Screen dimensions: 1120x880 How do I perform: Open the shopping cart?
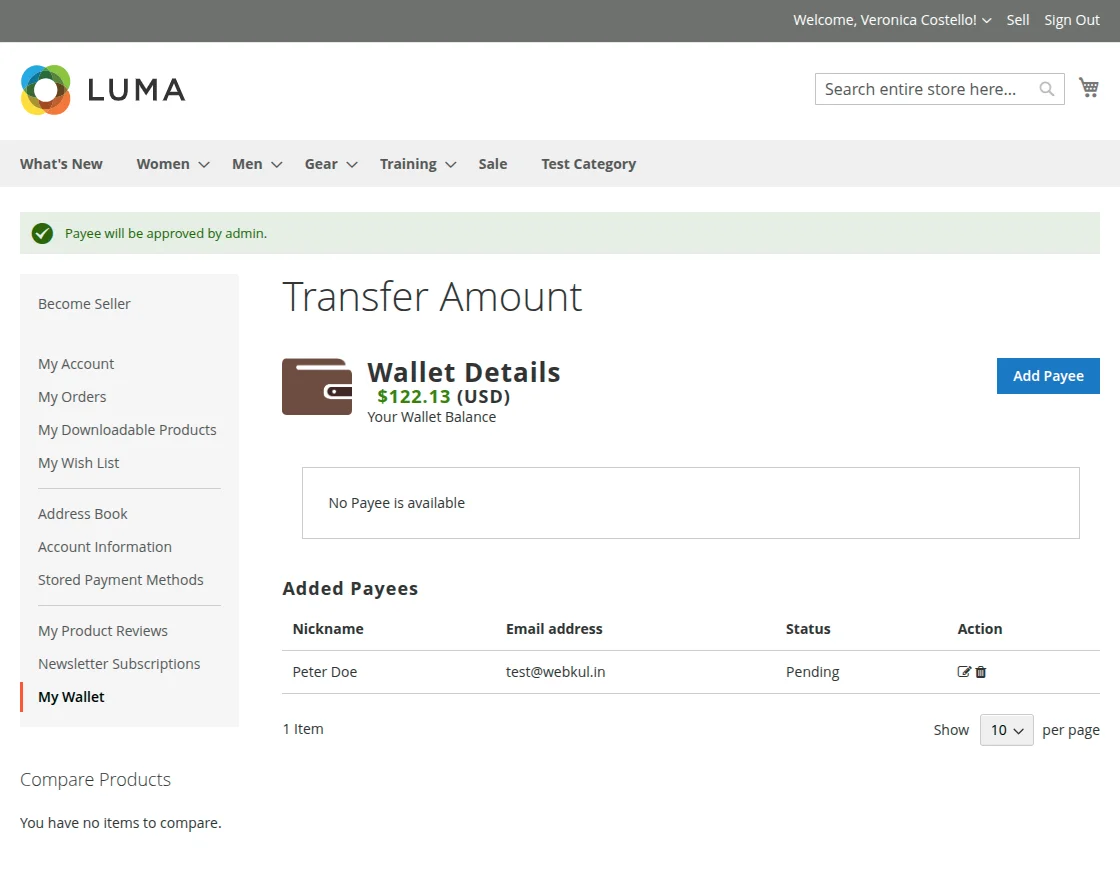click(1089, 87)
